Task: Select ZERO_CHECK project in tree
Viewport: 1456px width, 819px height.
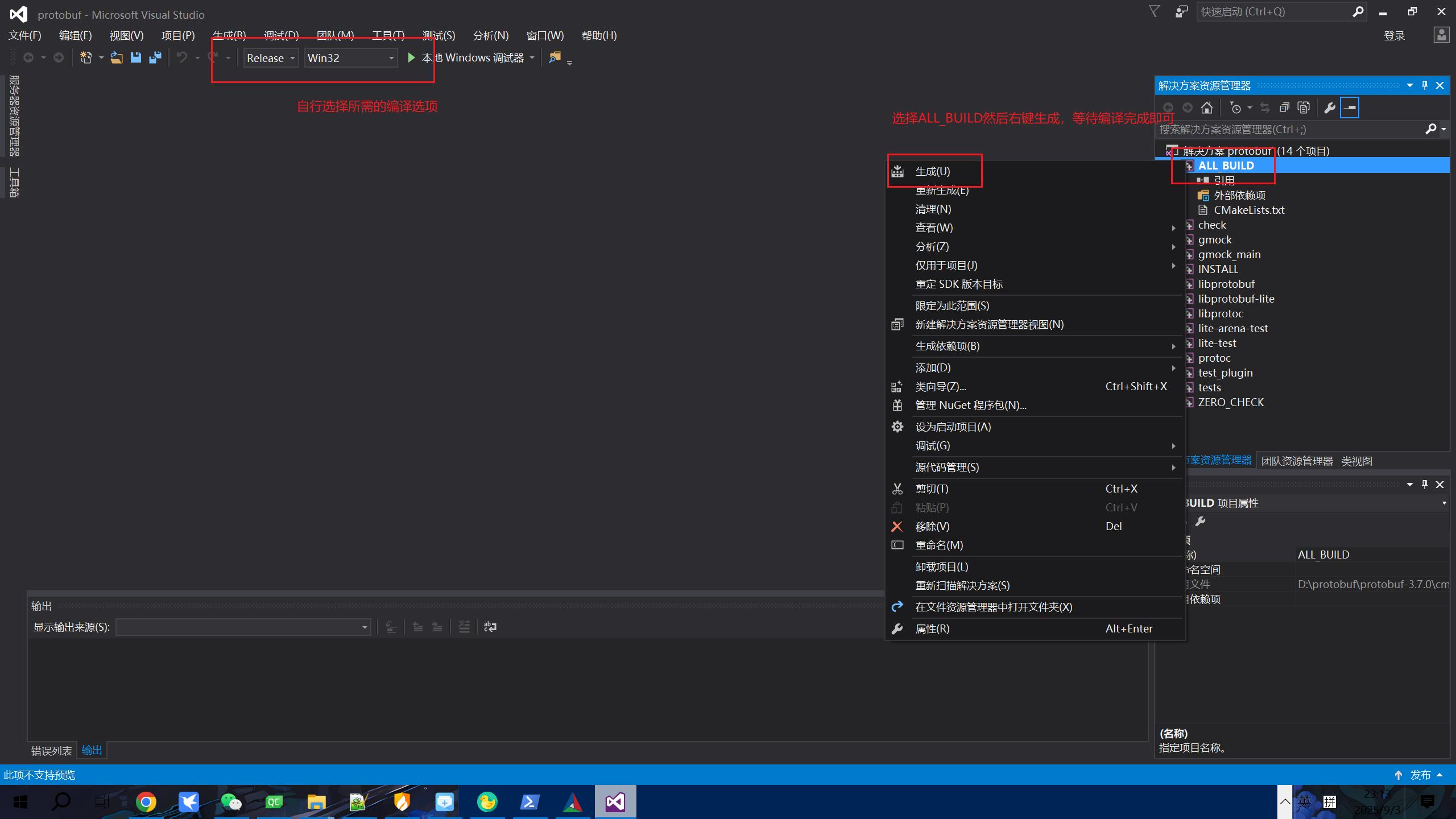Action: click(1230, 402)
